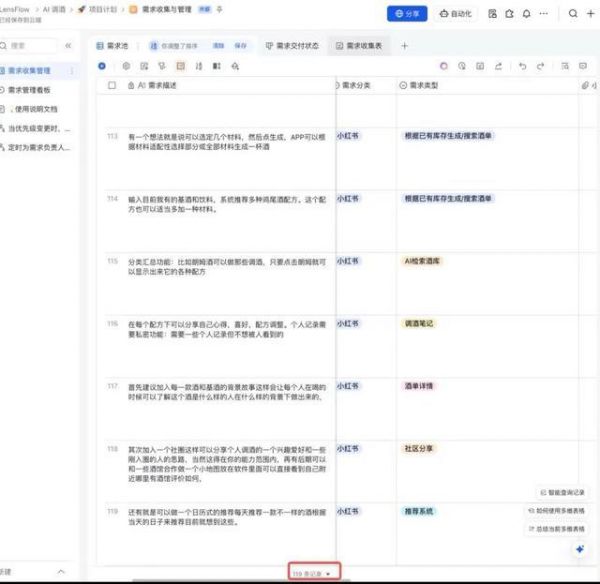Viewport: 600px width, 584px height.
Task: Switch to the 需求收集表 tab
Action: pyautogui.click(x=360, y=46)
